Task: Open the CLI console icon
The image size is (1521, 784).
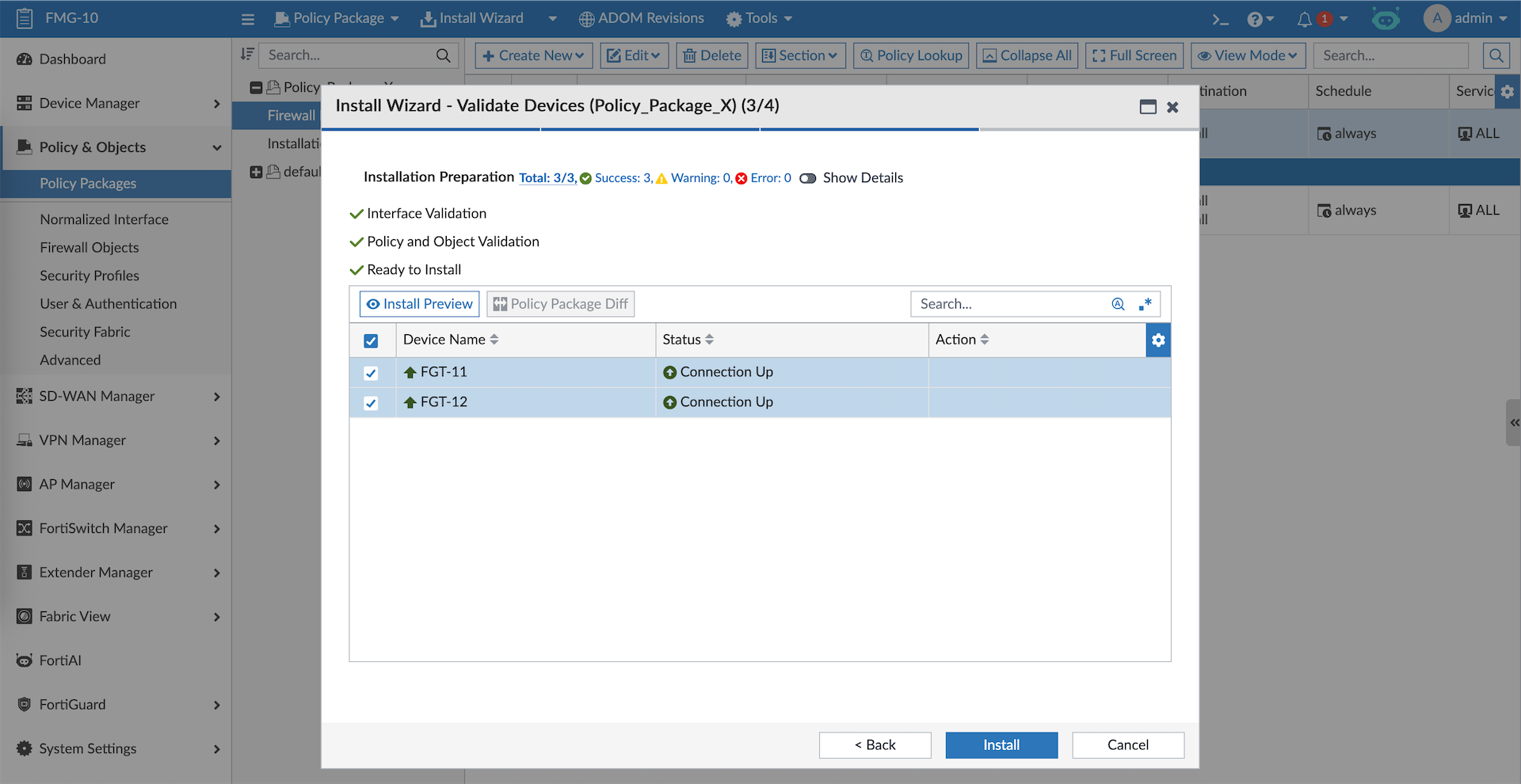Action: [1220, 19]
